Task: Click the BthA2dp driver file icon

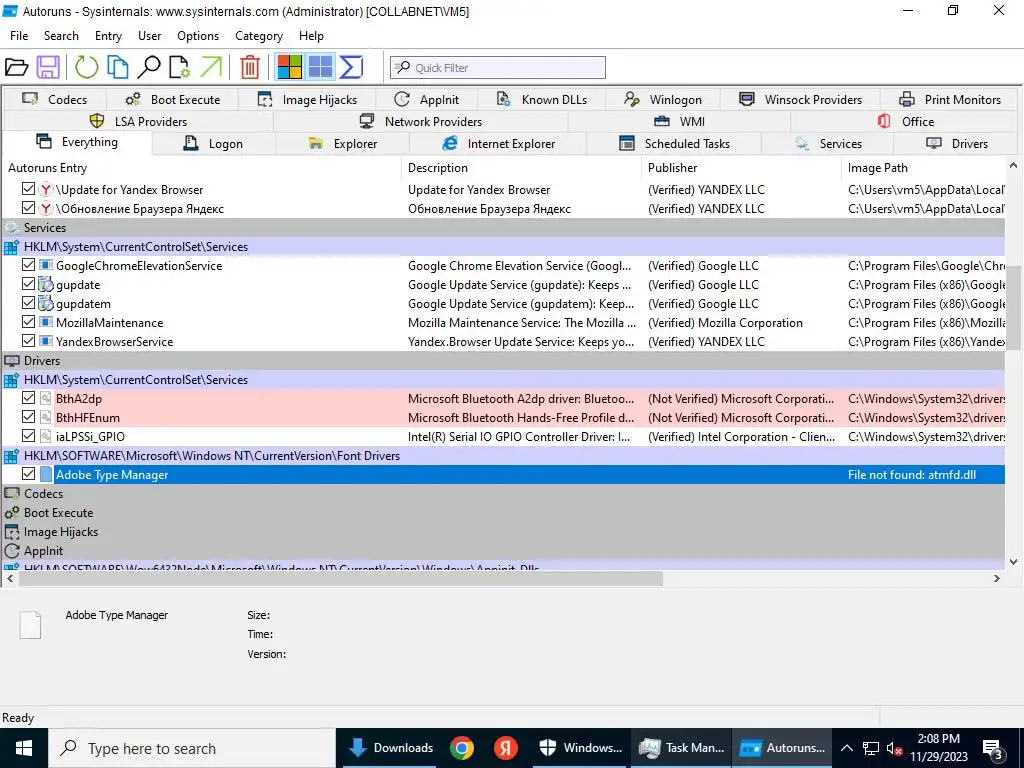Action: 46,398
